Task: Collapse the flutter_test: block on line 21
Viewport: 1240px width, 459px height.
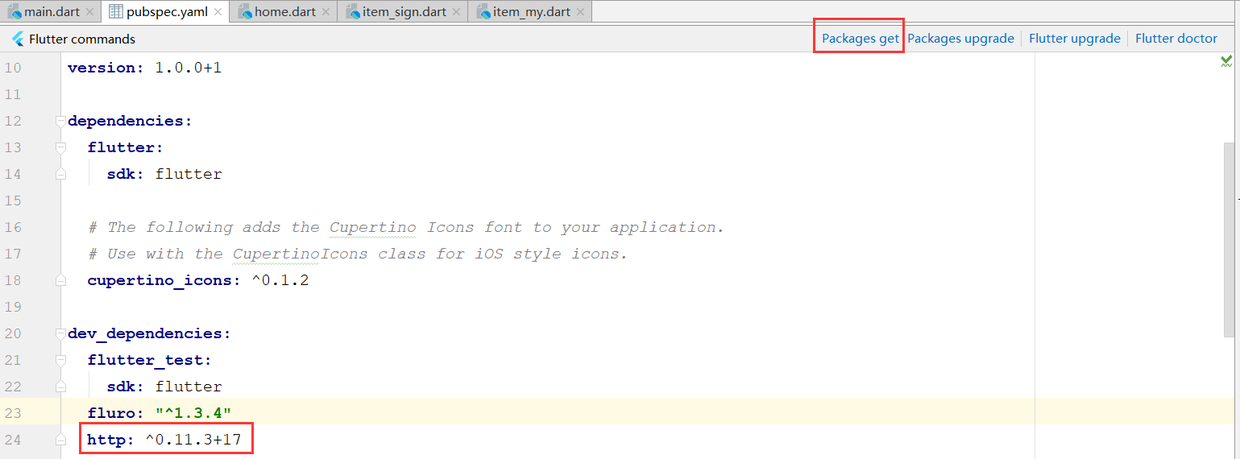Action: (x=60, y=360)
